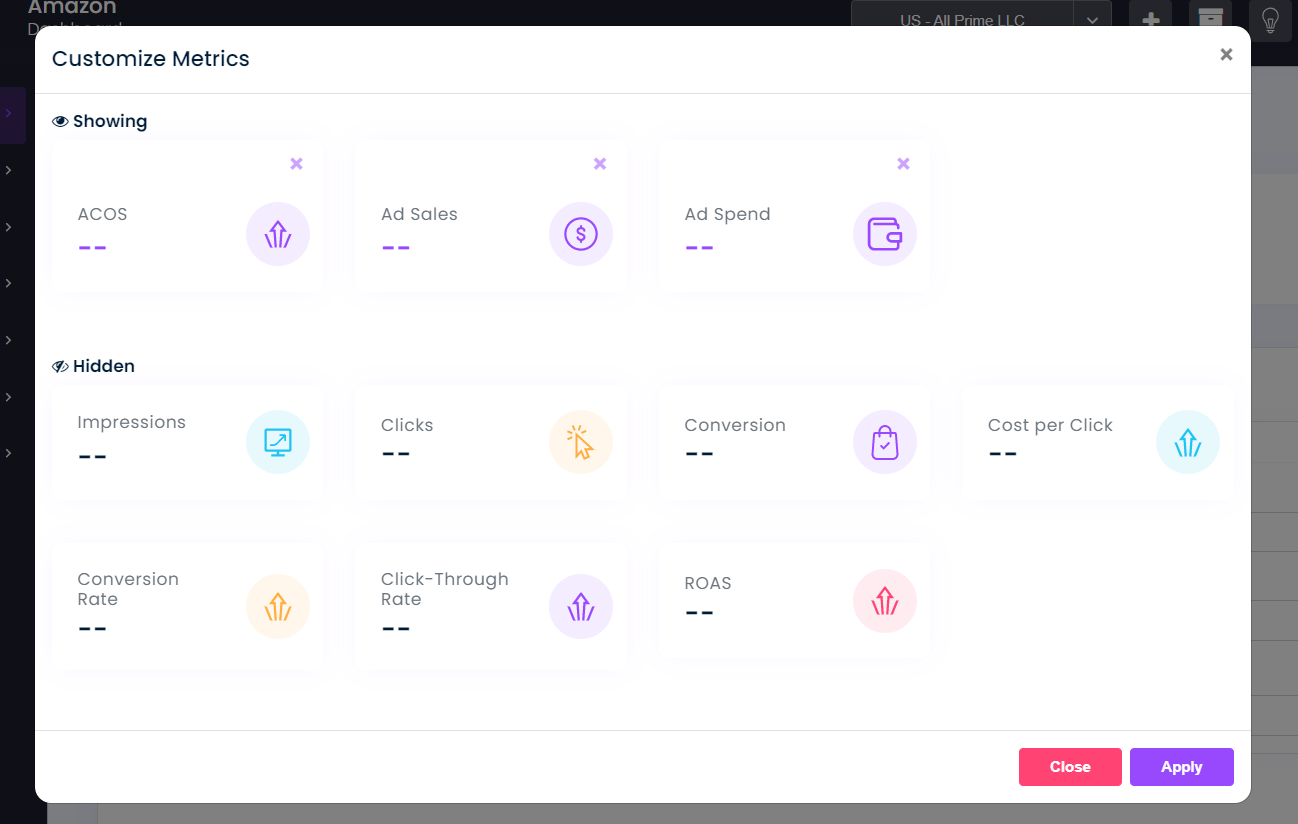Click the Cost per Click arrows icon
This screenshot has width=1298, height=824.
point(1188,442)
